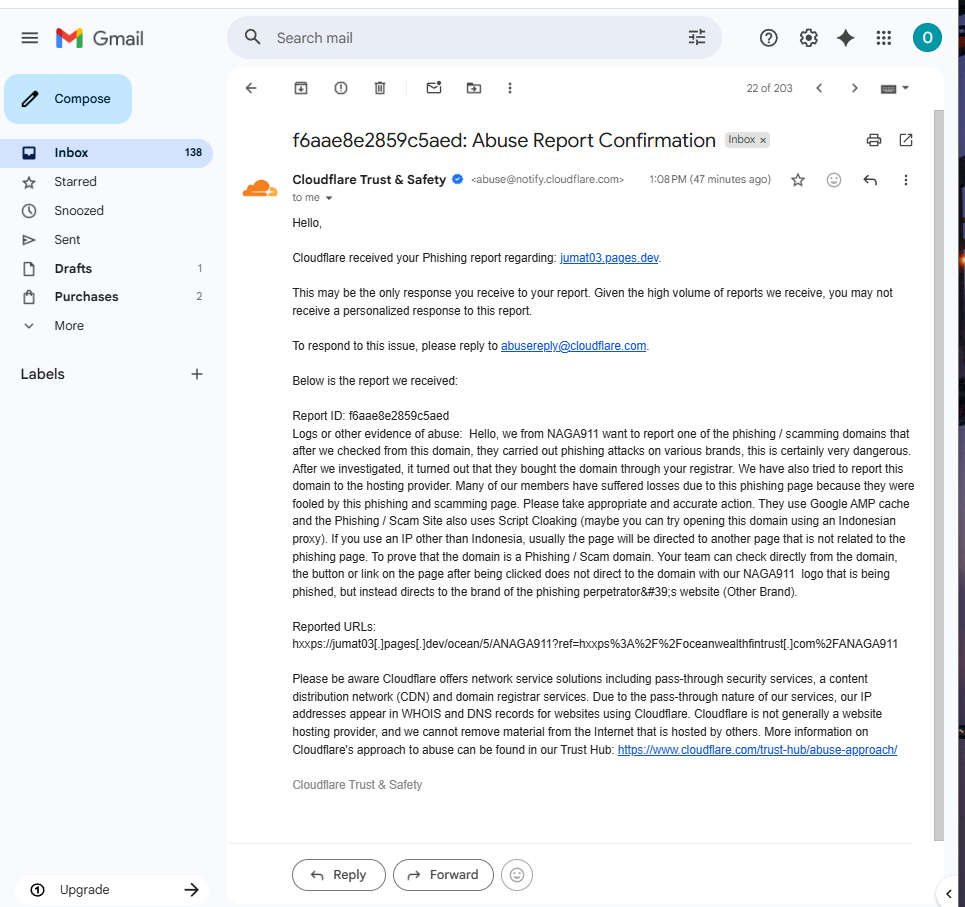Open Purchases folder

(x=106, y=297)
